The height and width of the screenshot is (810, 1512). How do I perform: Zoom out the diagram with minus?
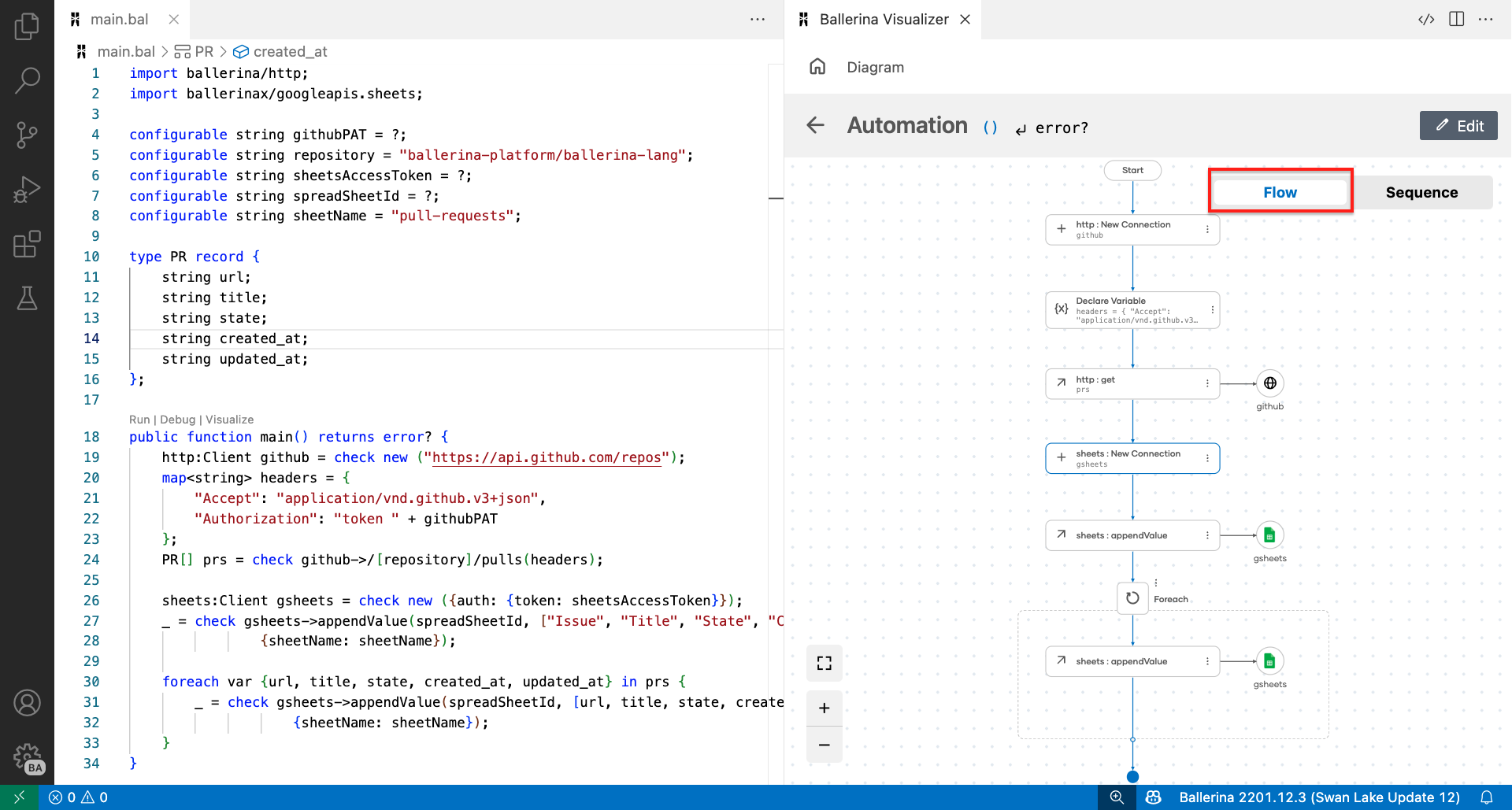coord(825,745)
